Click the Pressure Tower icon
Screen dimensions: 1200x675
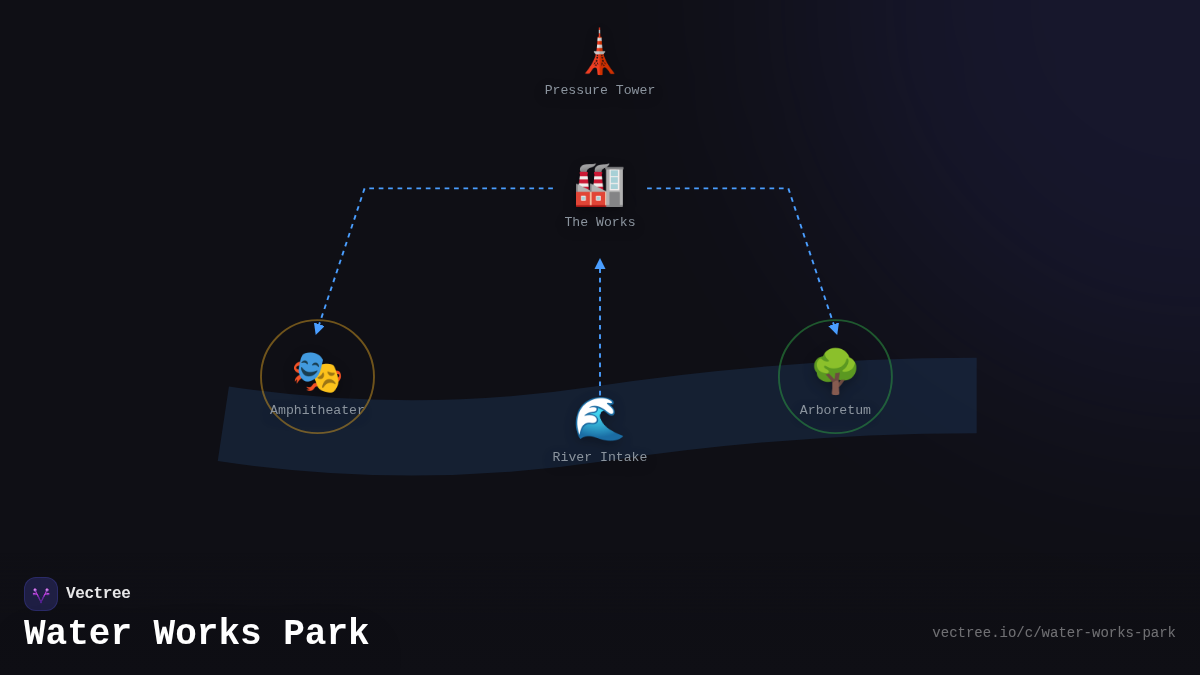click(599, 53)
